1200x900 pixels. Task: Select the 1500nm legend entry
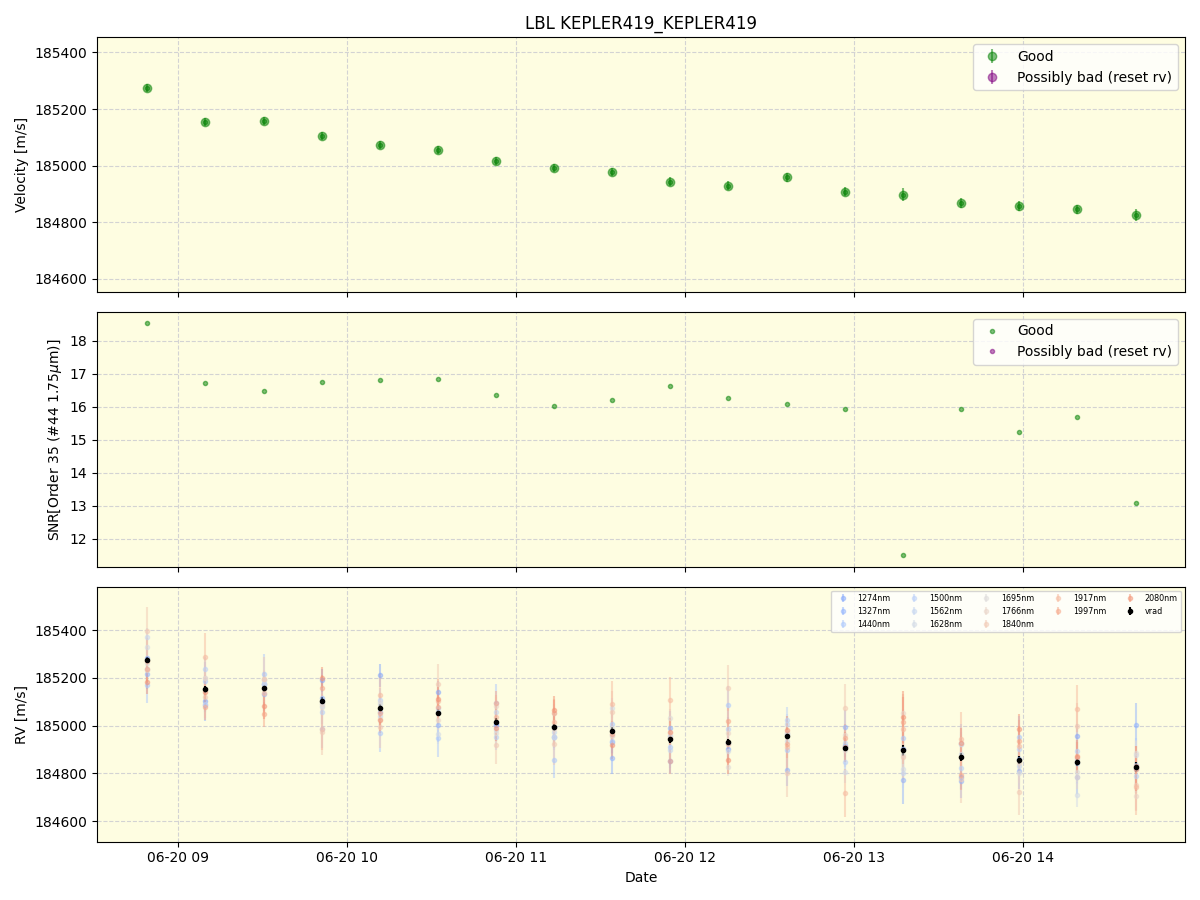945,598
